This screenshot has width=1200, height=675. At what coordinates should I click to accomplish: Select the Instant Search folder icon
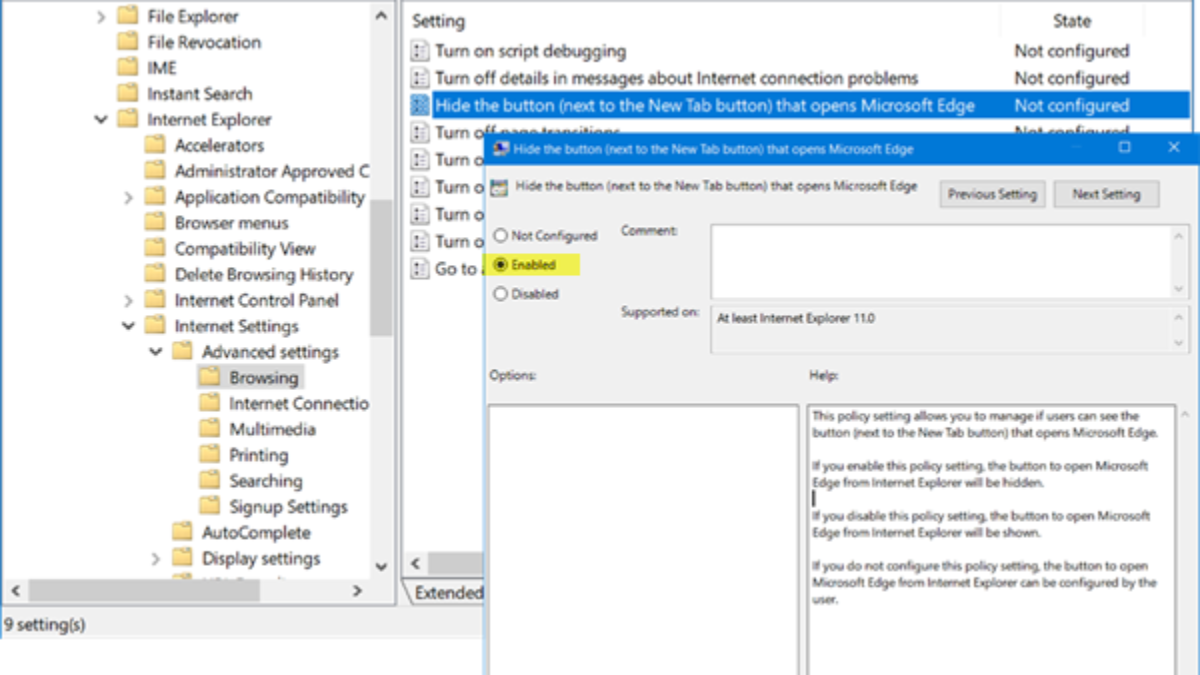click(x=127, y=94)
